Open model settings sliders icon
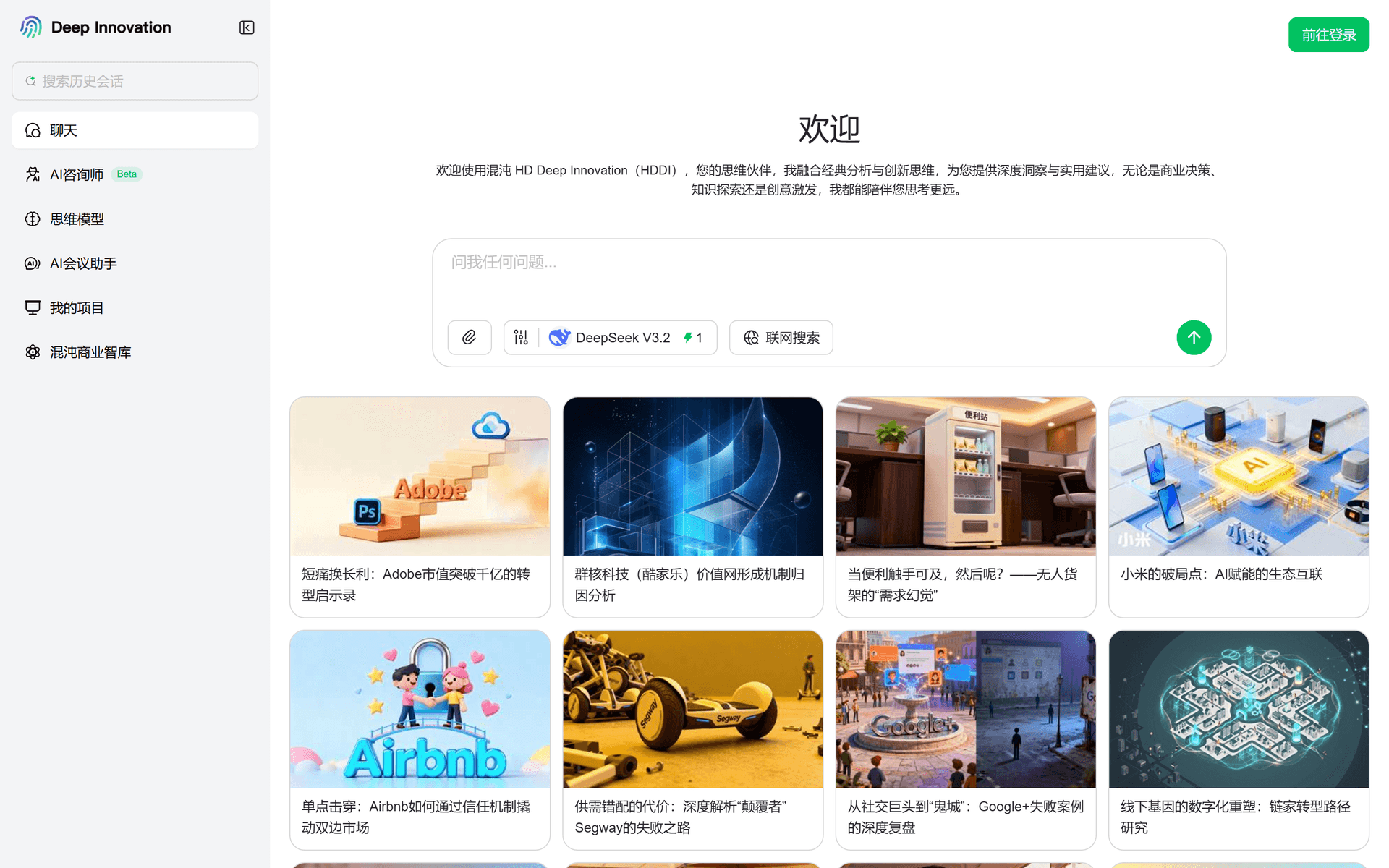1389x868 pixels. (x=521, y=338)
